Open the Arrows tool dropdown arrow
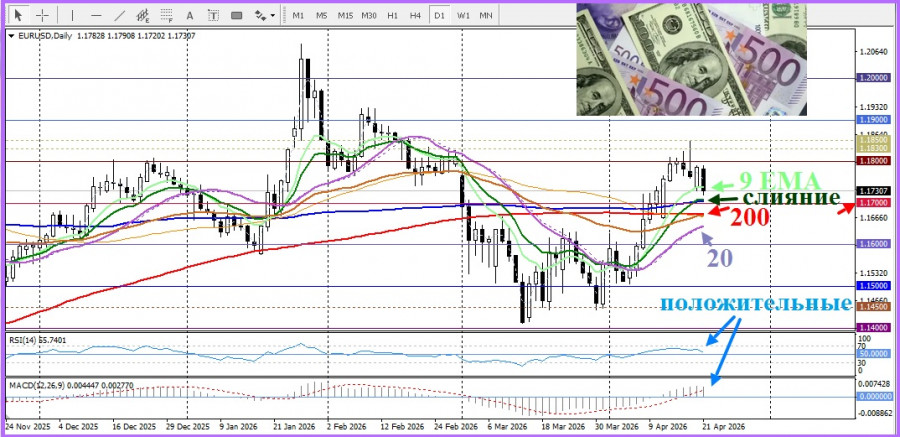This screenshot has width=900, height=437. pos(273,16)
